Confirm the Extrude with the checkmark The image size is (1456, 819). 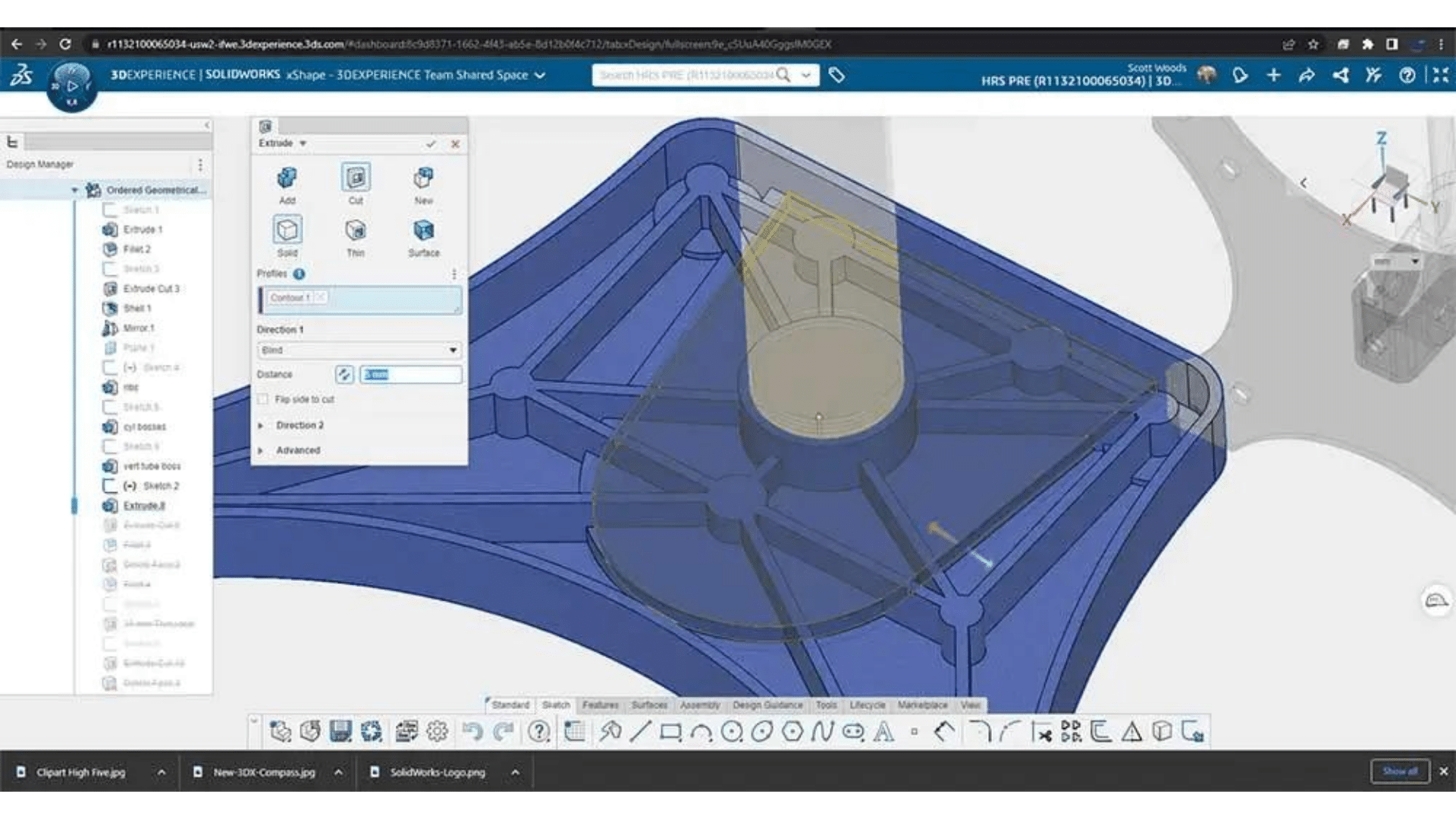coord(431,143)
